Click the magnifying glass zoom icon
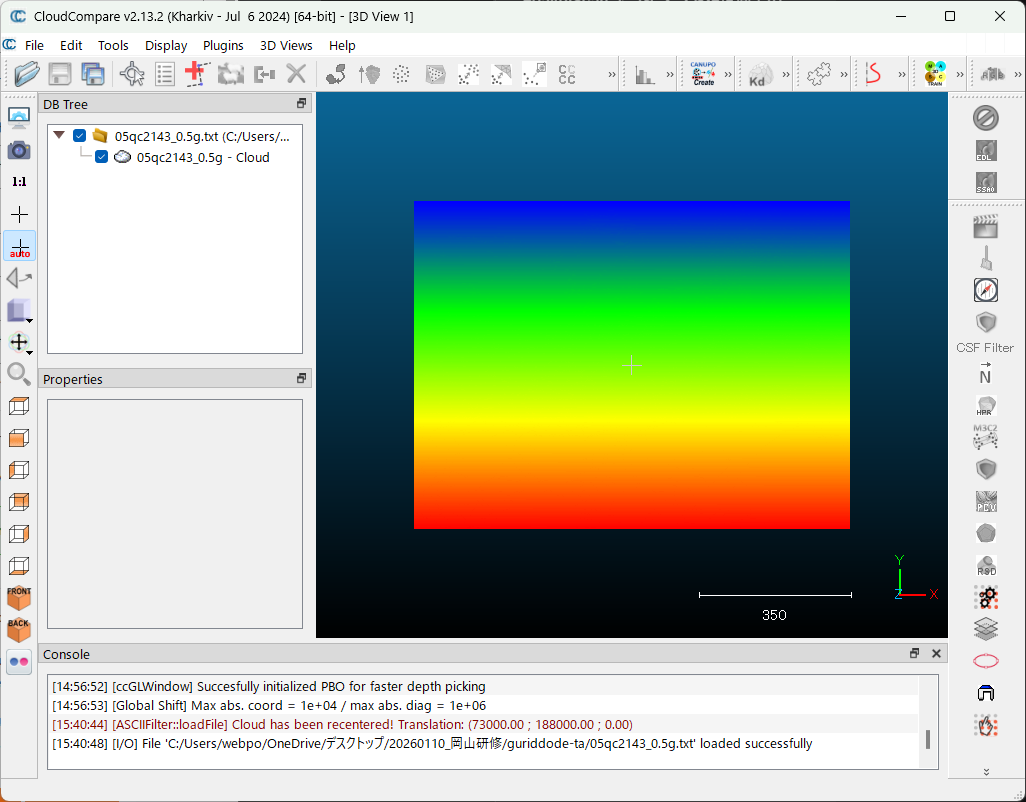1026x802 pixels. (x=19, y=374)
